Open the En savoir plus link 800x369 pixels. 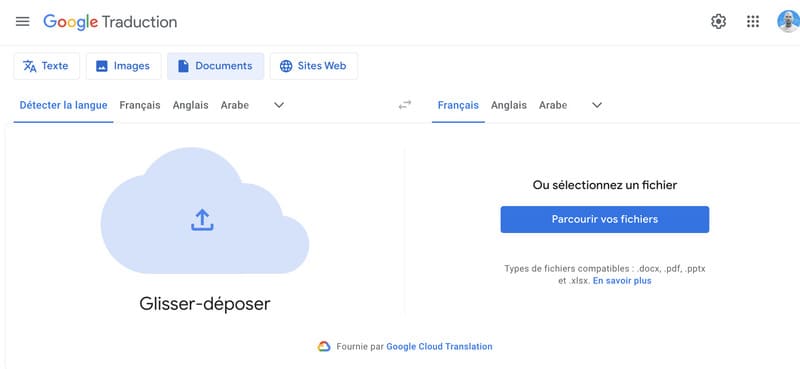coord(622,281)
